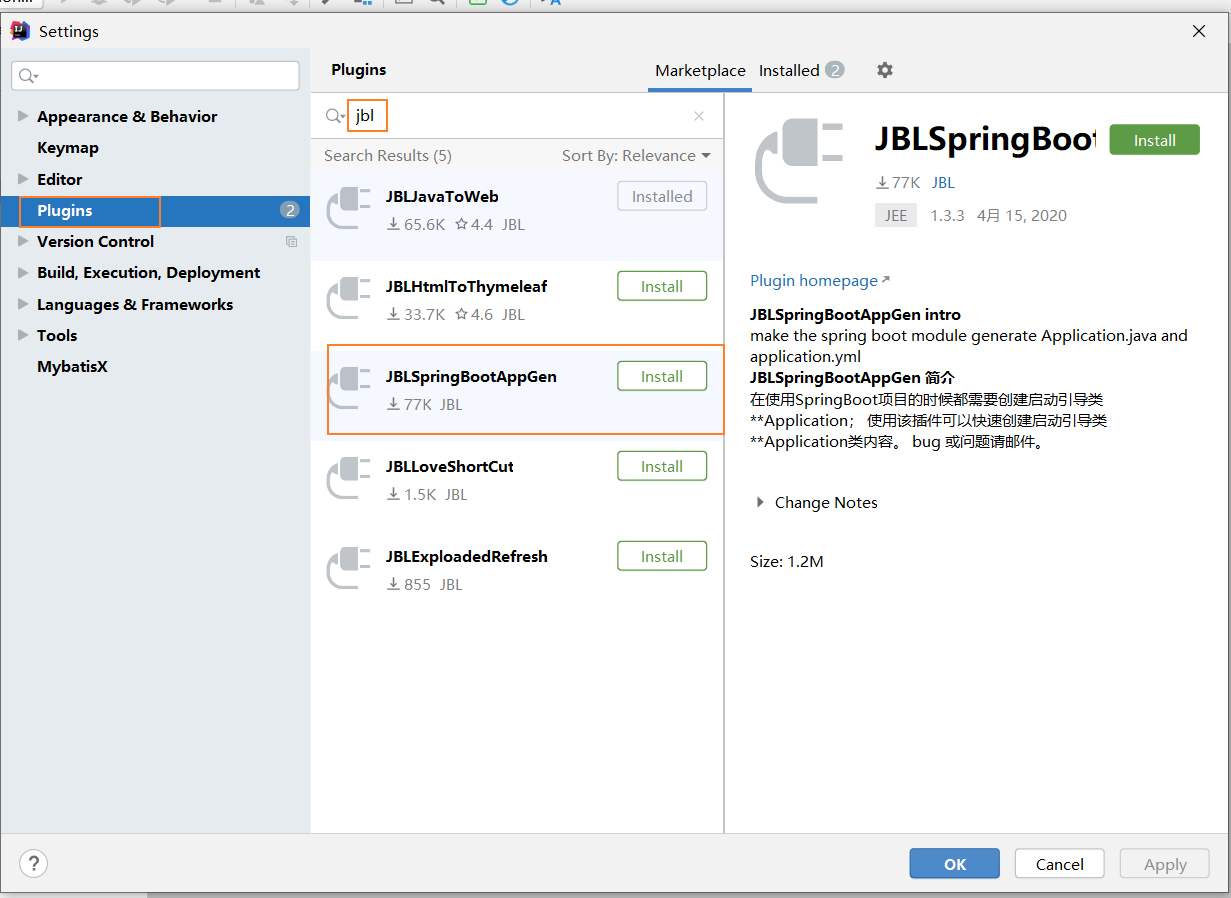Expand the Editor settings node
The width and height of the screenshot is (1231, 898).
[x=23, y=179]
